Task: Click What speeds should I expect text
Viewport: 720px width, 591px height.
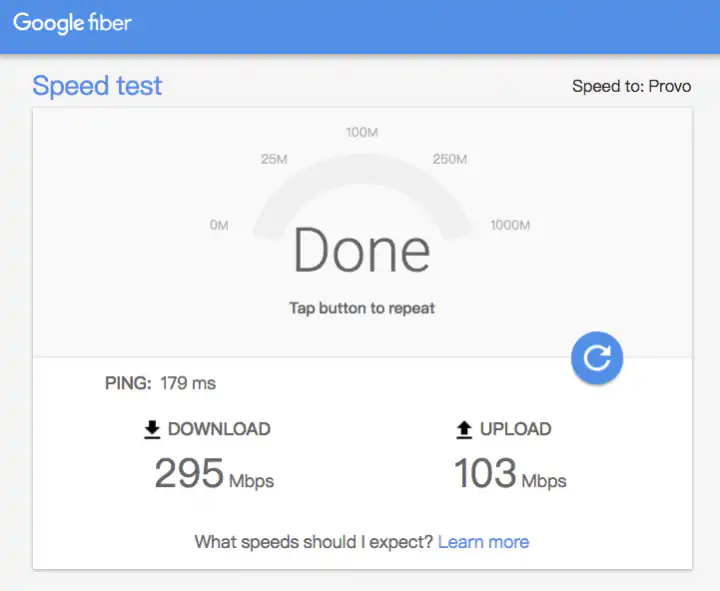Action: [313, 541]
